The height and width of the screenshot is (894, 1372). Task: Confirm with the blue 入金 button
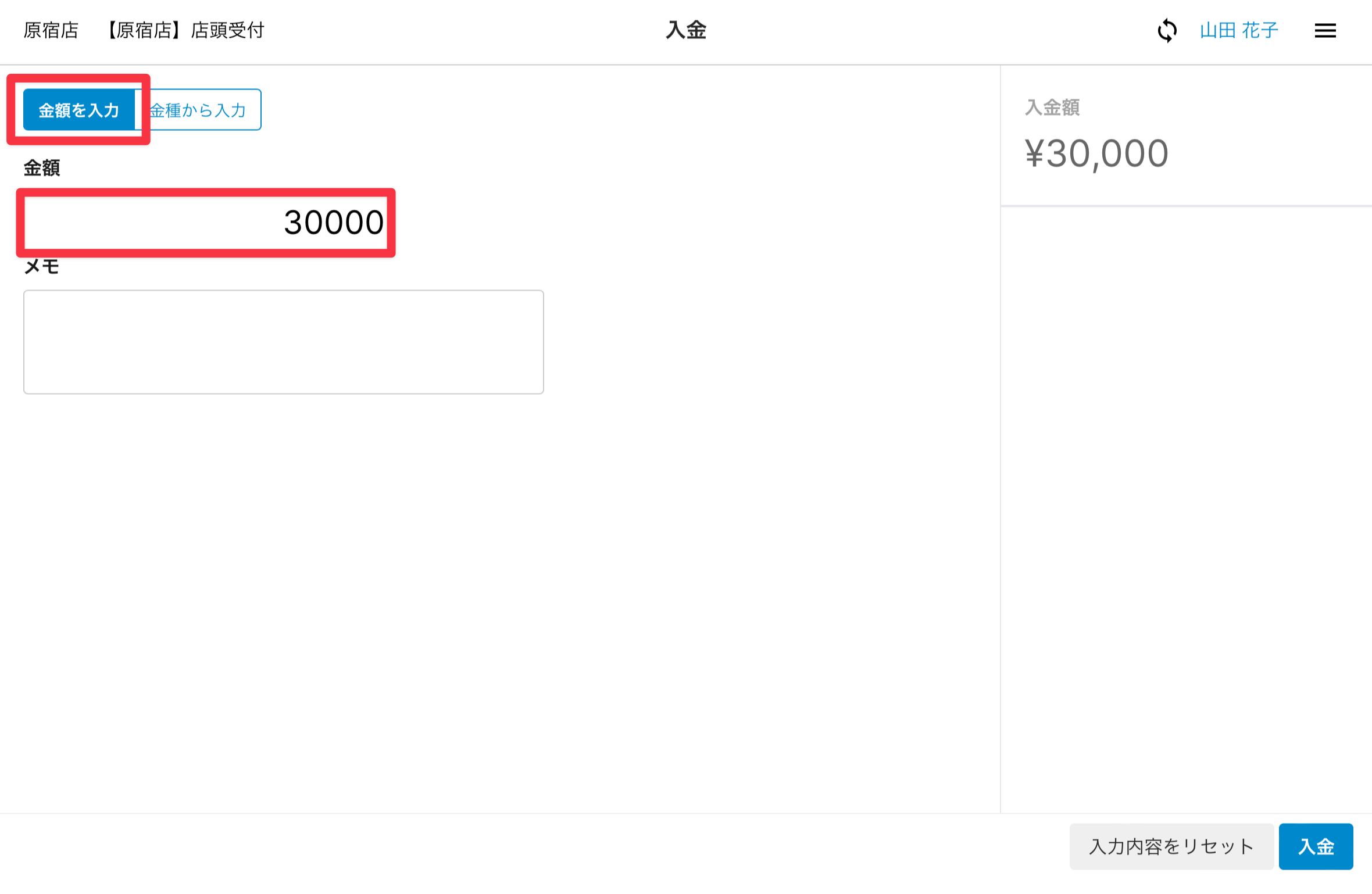1316,846
